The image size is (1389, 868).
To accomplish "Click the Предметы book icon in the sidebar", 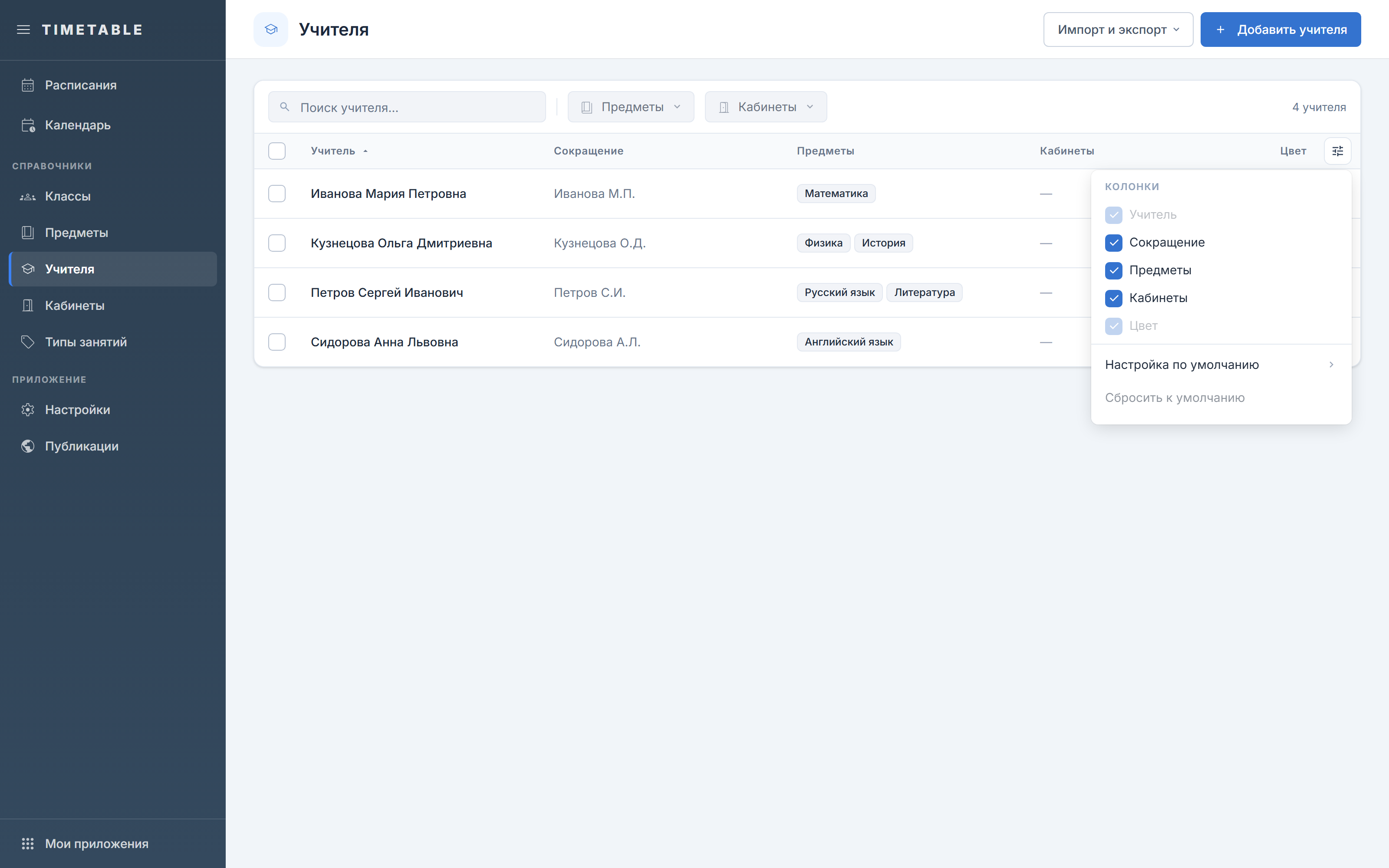I will click(x=27, y=233).
